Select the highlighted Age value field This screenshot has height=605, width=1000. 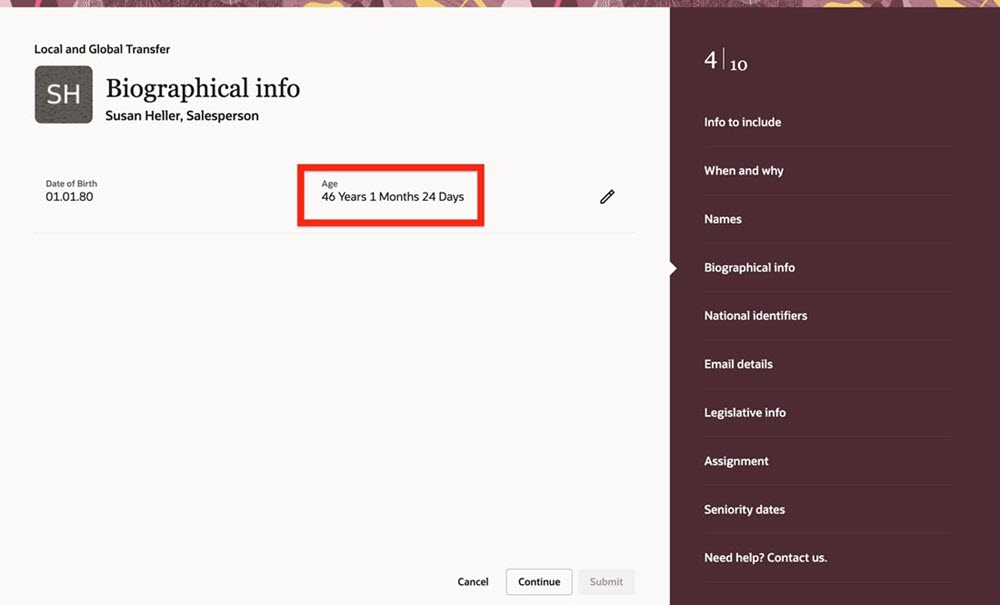point(391,196)
